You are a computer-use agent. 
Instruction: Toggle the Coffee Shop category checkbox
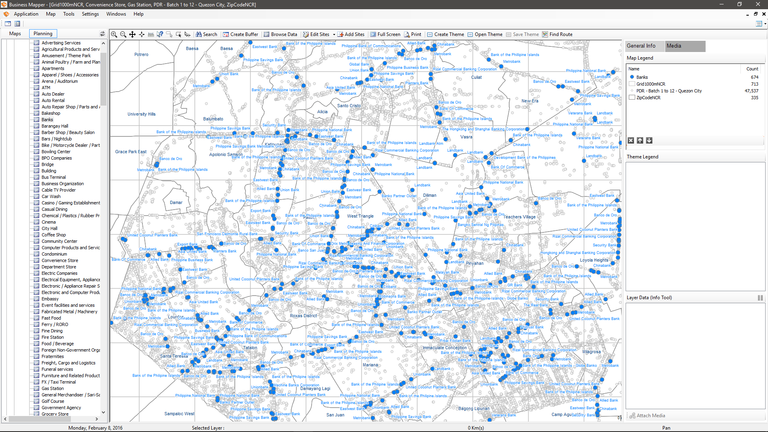click(36, 235)
